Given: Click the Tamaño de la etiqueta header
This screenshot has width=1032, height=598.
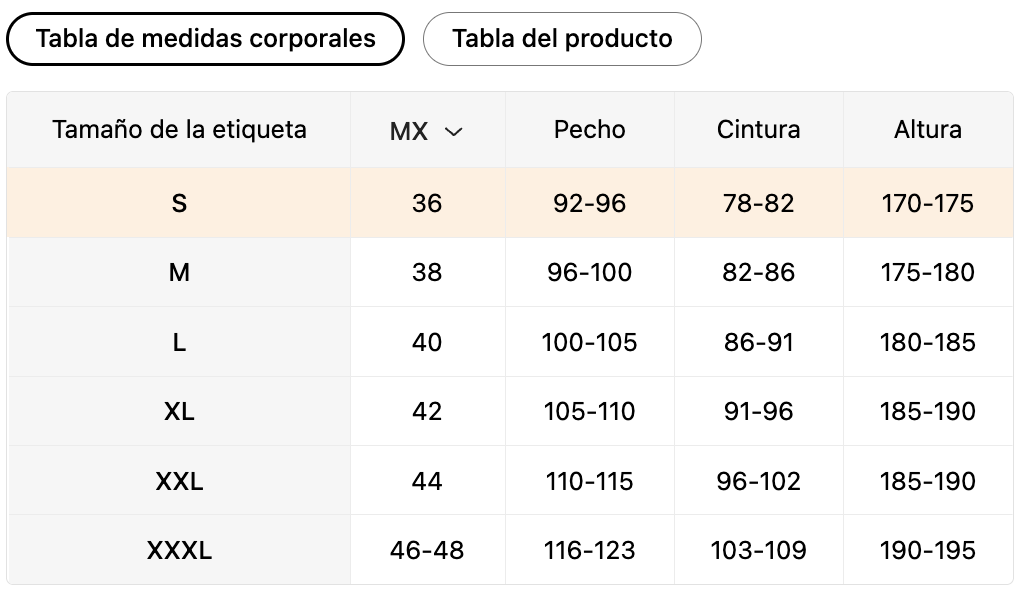Looking at the screenshot, I should pos(179,130).
